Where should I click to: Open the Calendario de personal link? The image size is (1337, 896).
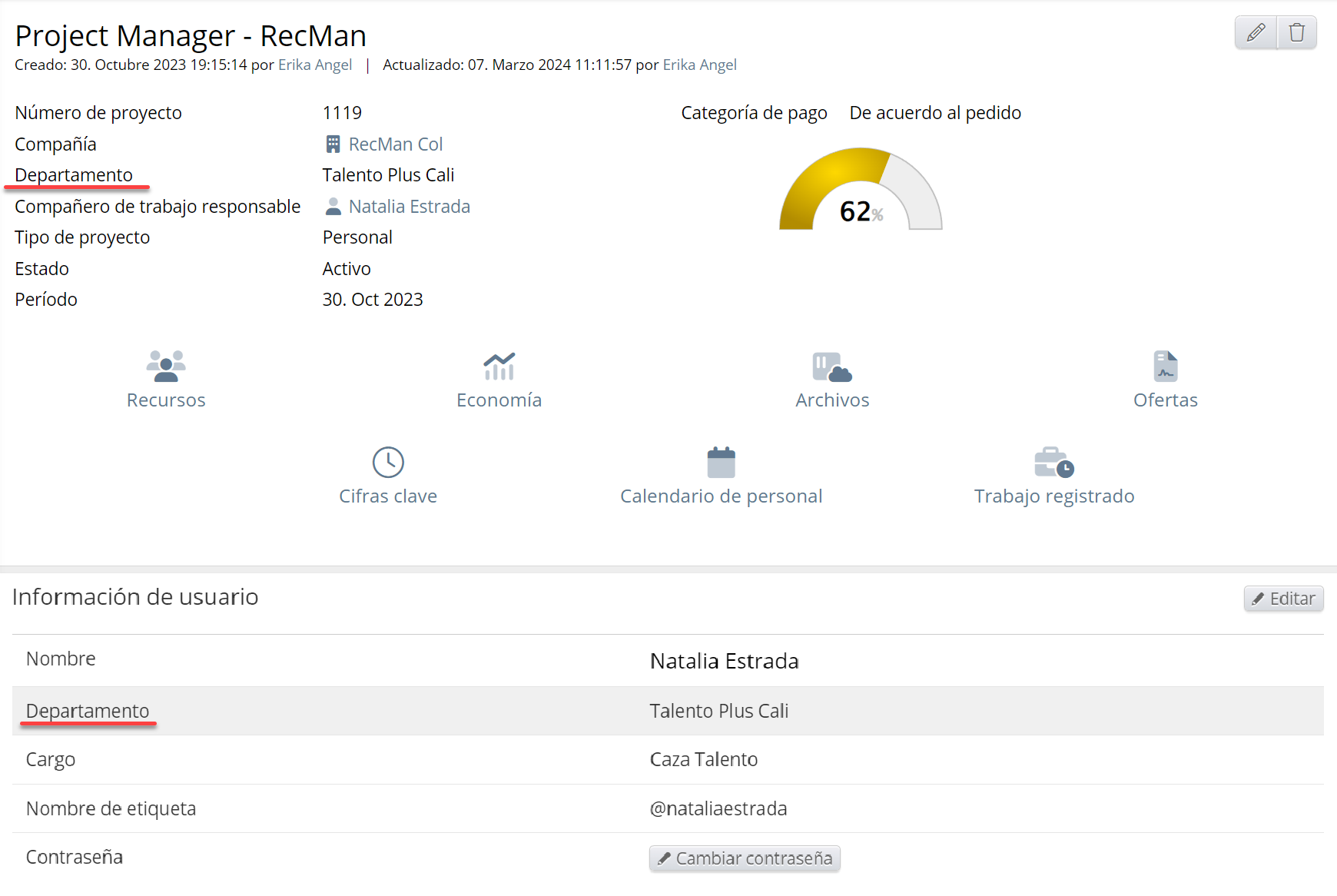click(722, 496)
